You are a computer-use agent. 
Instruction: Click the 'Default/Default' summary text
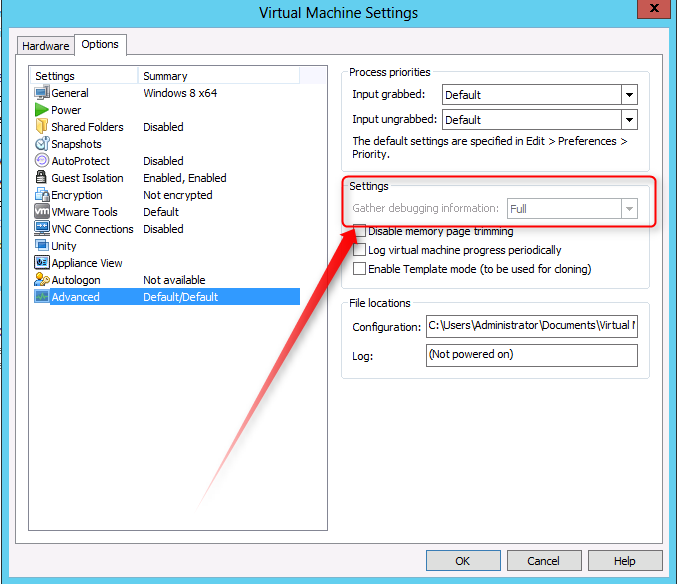[x=180, y=297]
